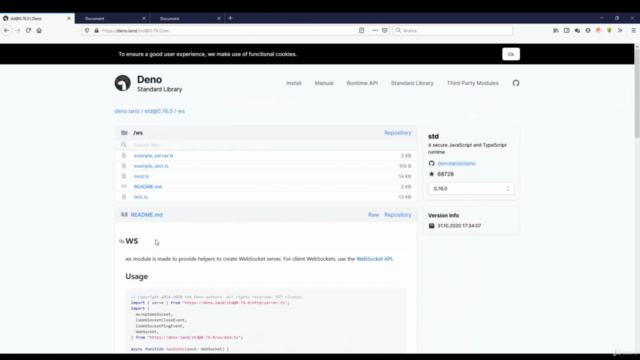Click Raw link in README header
The width and height of the screenshot is (640, 360).
point(373,215)
